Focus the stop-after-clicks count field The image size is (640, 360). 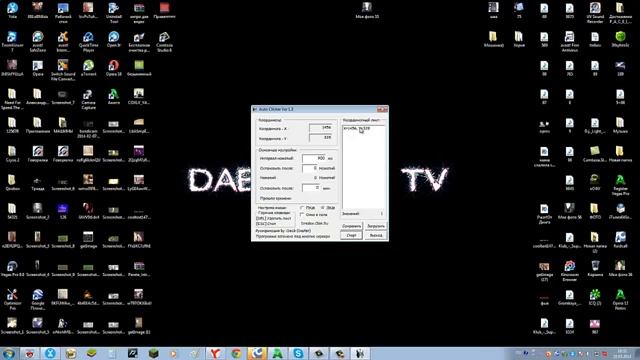(309, 168)
